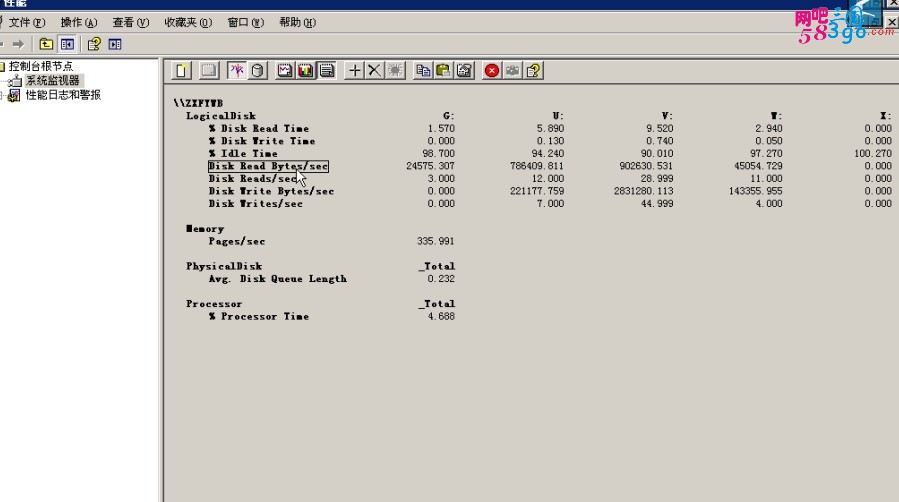Image resolution: width=899 pixels, height=502 pixels.
Task: Open the 窗口(W) menu
Action: coord(245,22)
